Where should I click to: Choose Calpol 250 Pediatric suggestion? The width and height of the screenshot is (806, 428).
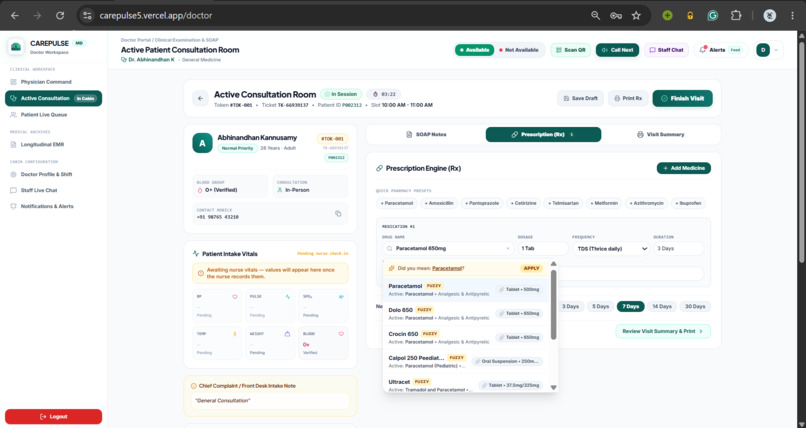(x=465, y=361)
